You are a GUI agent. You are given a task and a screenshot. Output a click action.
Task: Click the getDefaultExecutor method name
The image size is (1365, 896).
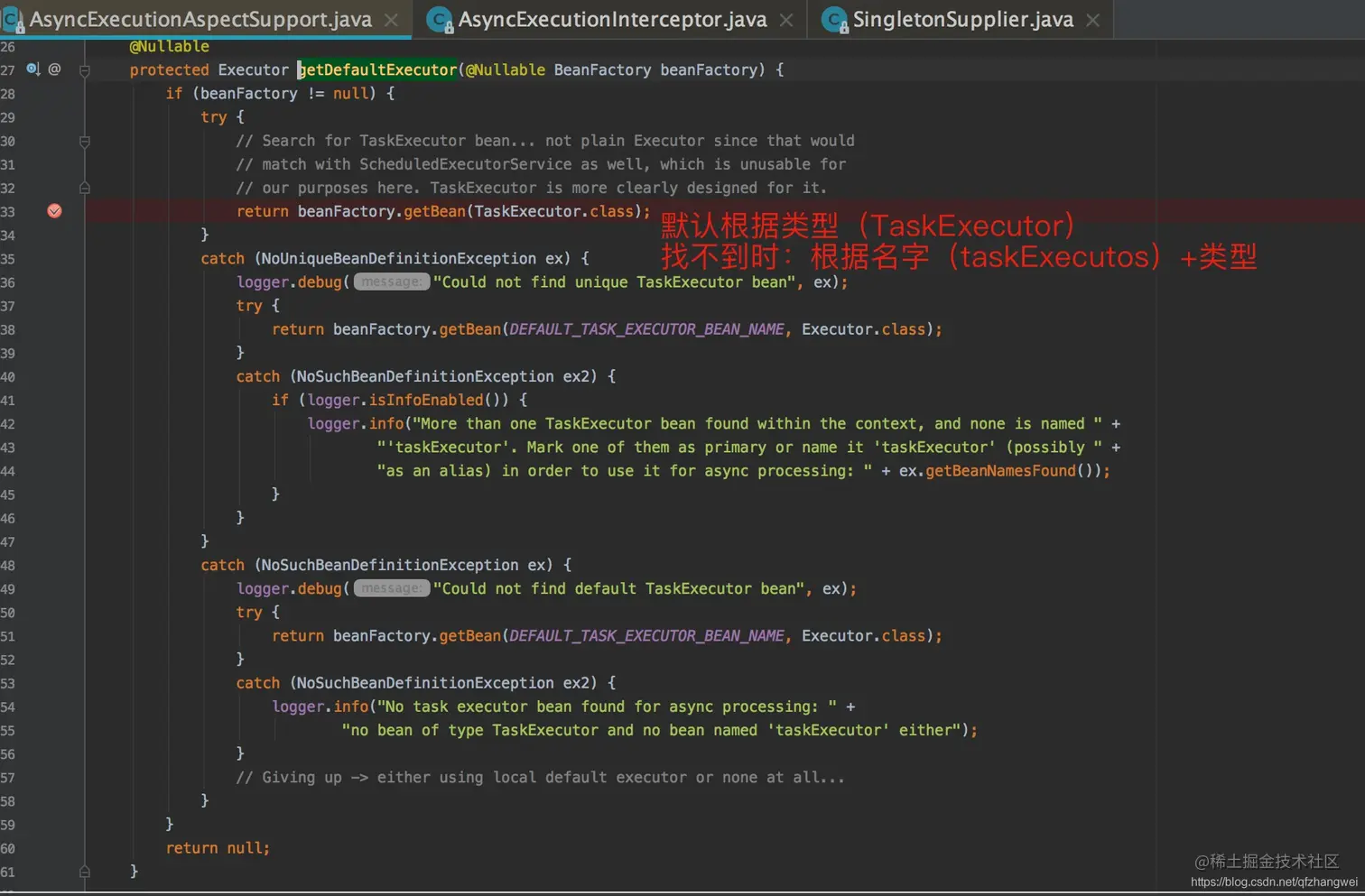pos(377,69)
